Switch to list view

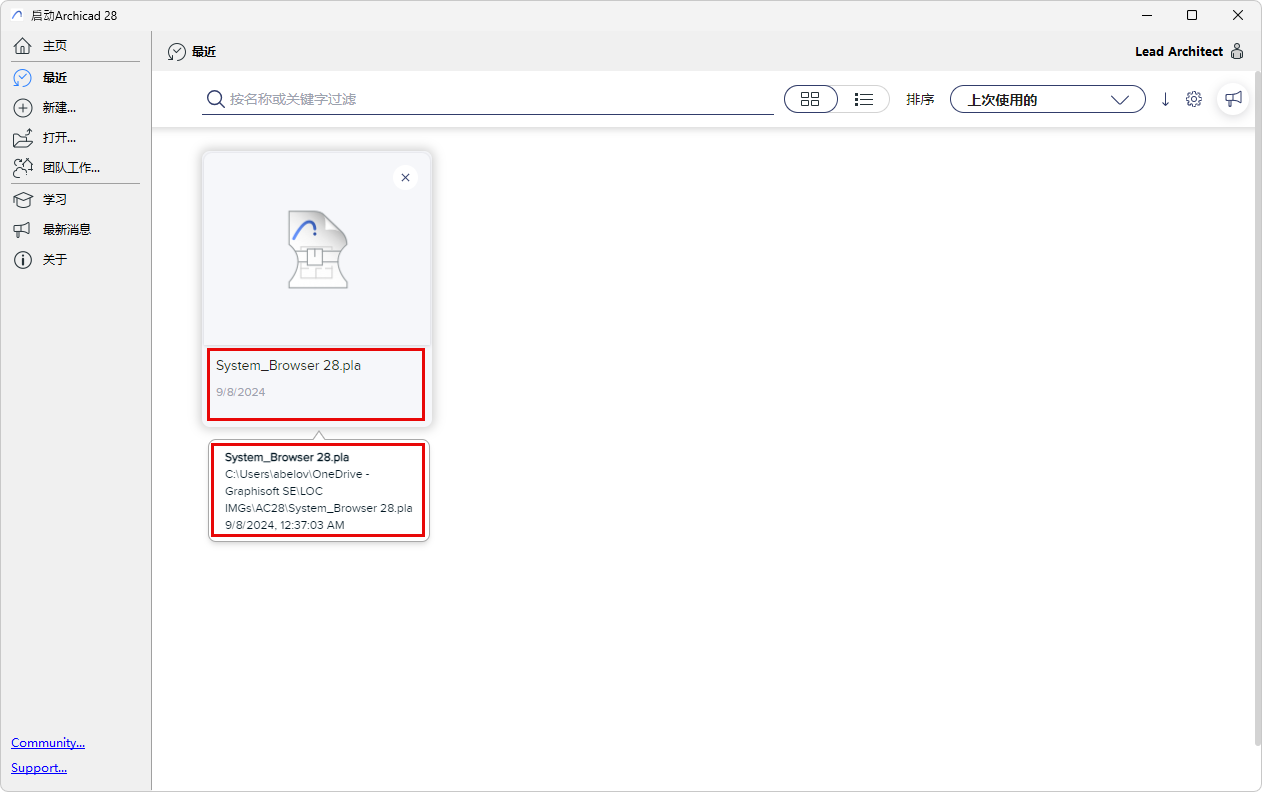864,99
